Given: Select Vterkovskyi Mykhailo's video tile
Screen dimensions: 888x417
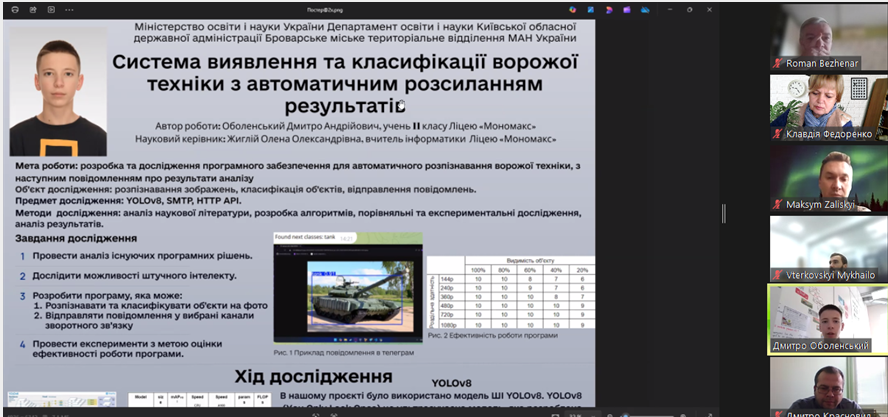Looking at the screenshot, I should pos(829,249).
